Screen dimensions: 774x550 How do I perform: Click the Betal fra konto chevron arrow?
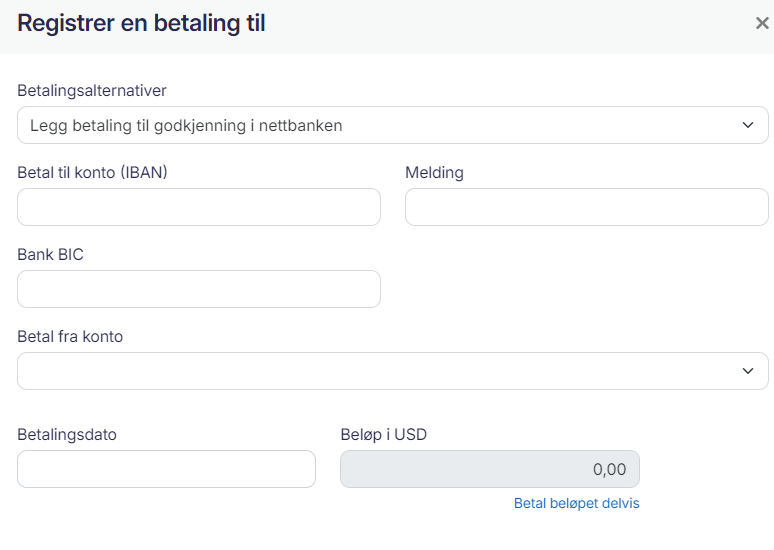coord(748,371)
